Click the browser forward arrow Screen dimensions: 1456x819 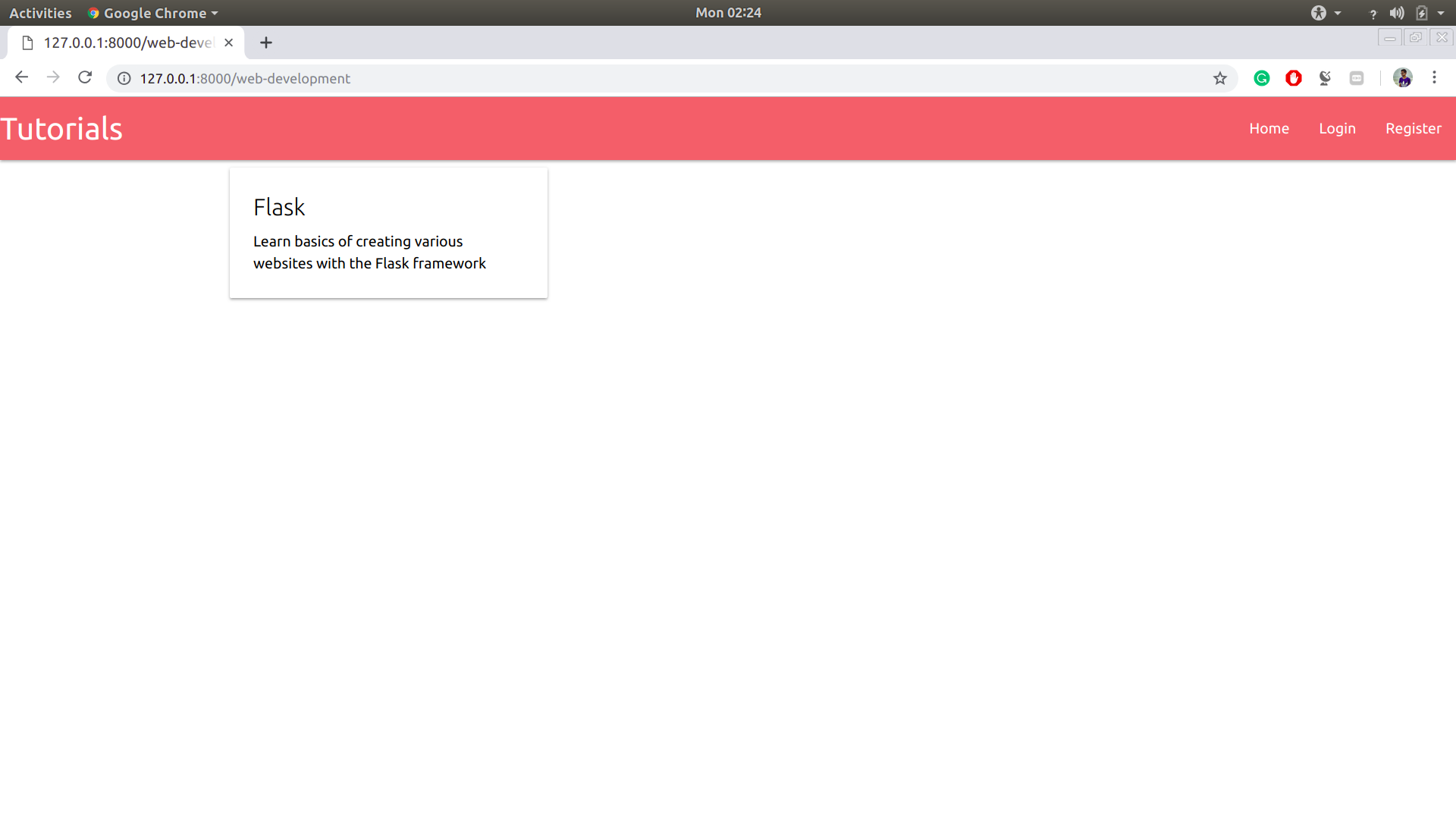point(53,77)
